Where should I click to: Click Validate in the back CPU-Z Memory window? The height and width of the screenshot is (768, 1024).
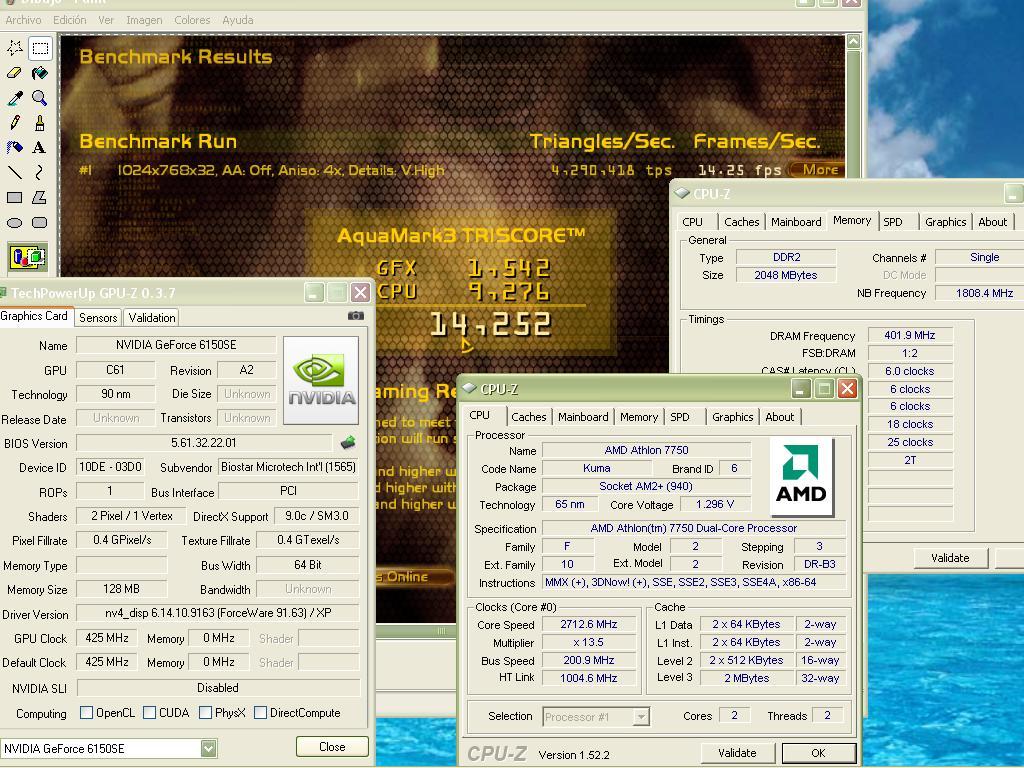[x=950, y=558]
